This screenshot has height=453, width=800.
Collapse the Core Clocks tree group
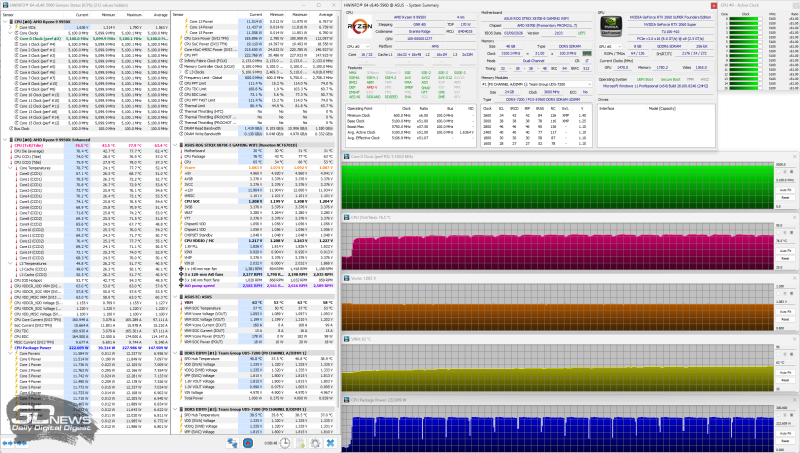(x=11, y=33)
